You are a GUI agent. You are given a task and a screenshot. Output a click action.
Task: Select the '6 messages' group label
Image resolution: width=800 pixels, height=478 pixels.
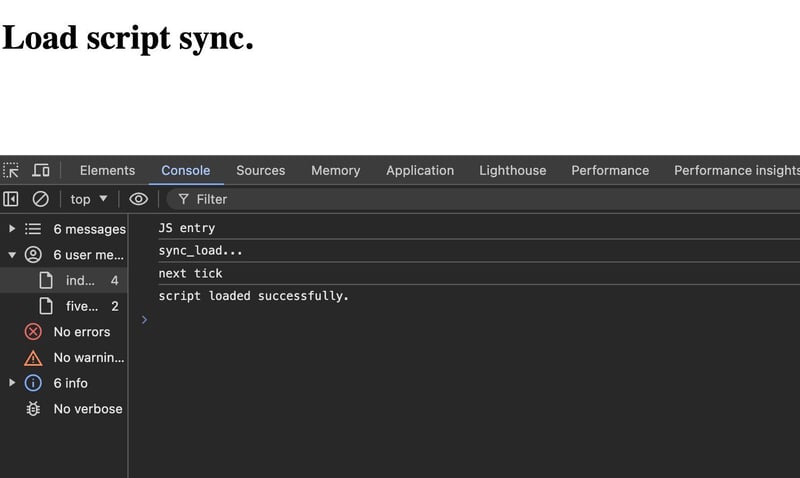pos(90,229)
